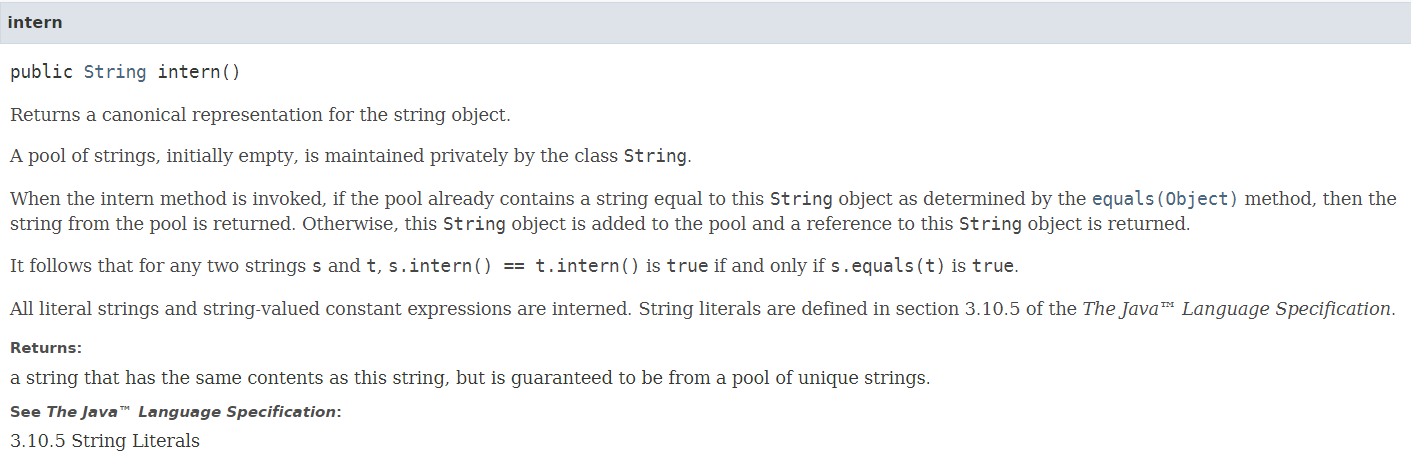This screenshot has height=468, width=1411.
Task: Click italic "The Java™ Language Specification" in paragraph
Action: (1236, 309)
